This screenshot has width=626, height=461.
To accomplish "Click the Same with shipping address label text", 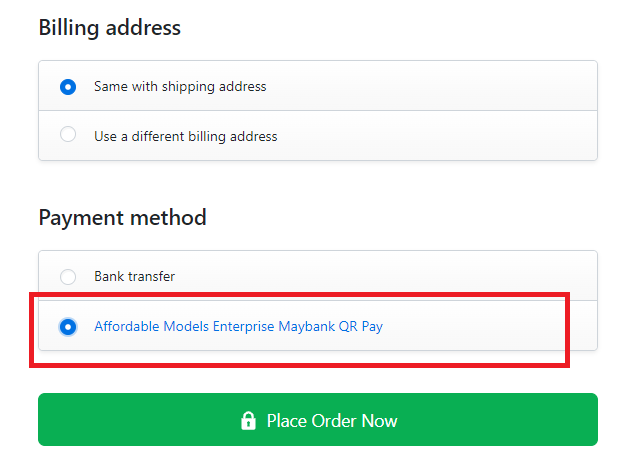I will pyautogui.click(x=180, y=87).
